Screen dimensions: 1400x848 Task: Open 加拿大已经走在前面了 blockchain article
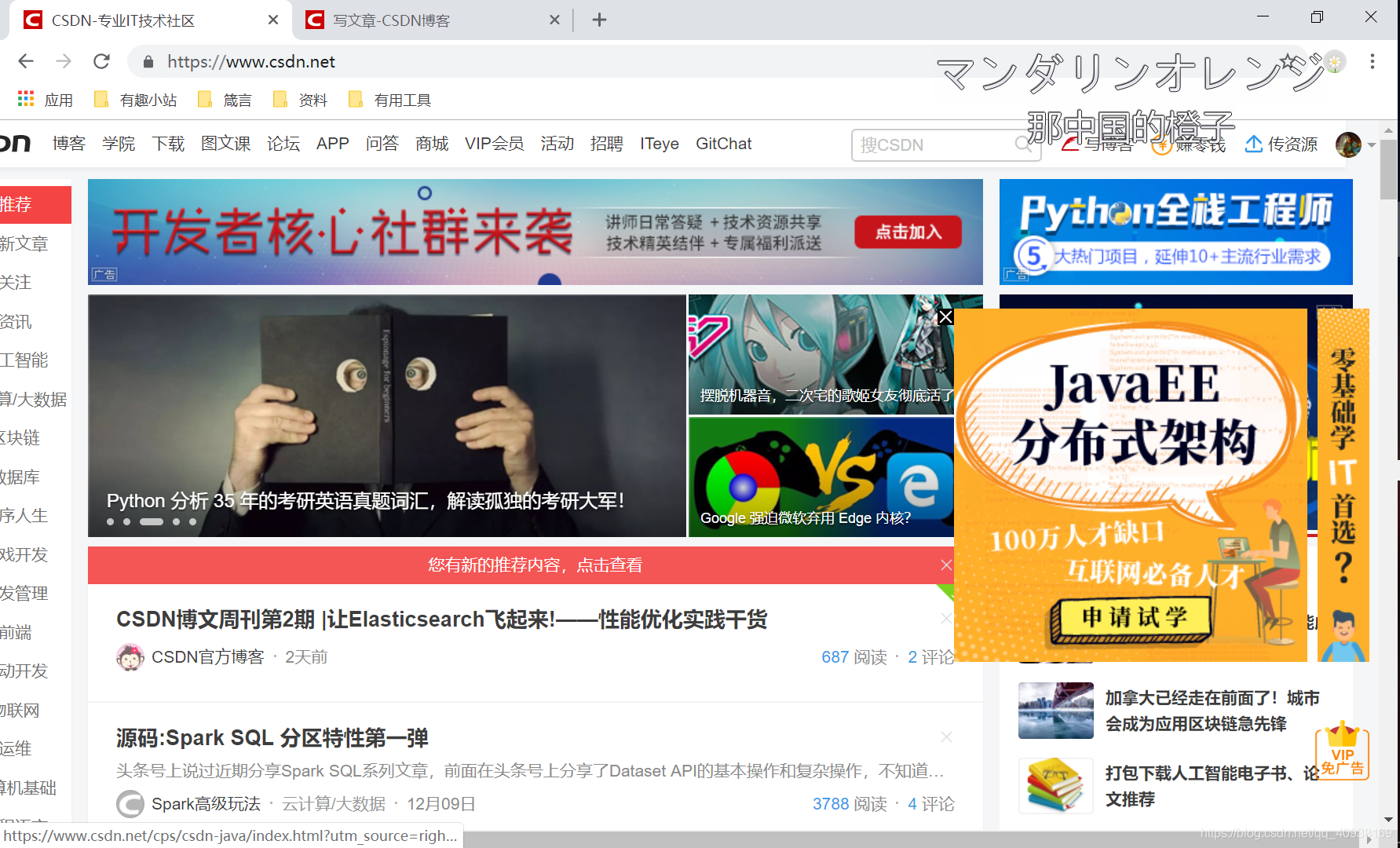(x=1170, y=711)
